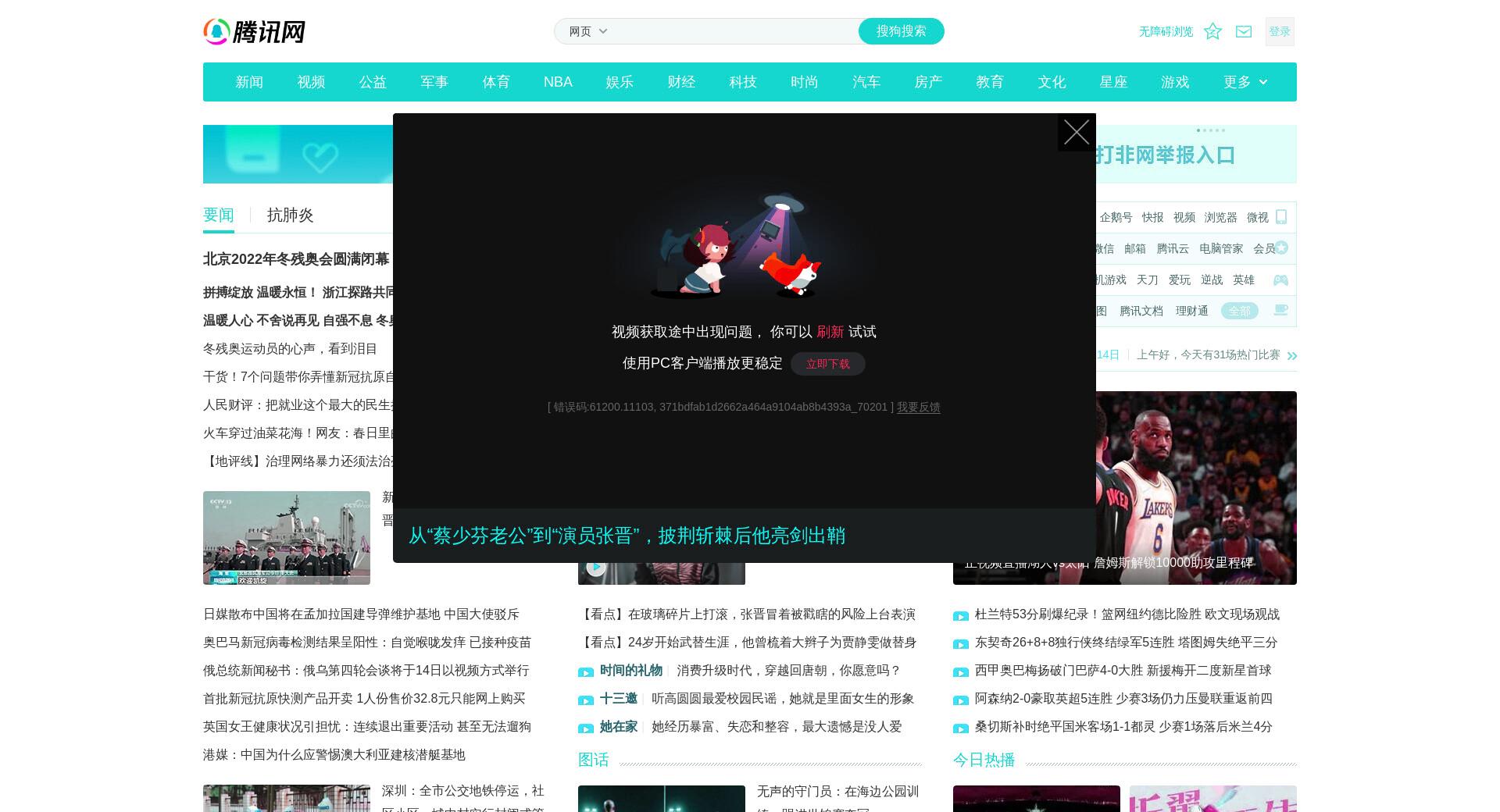Screen dimensions: 1500x812
Task: Click the Tencent logo
Action: click(254, 32)
